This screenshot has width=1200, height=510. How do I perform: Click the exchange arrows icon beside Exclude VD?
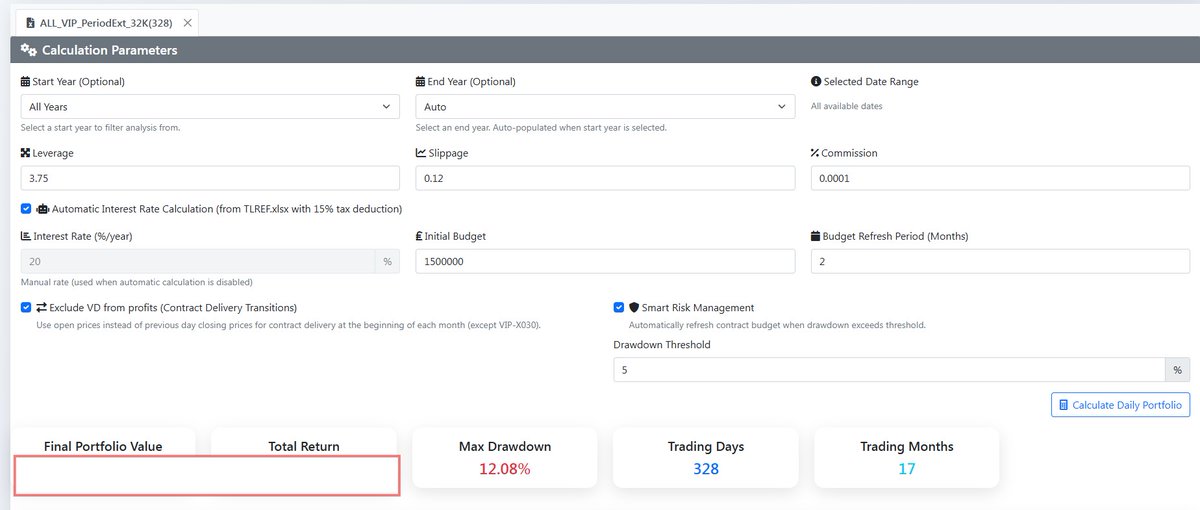pos(42,308)
